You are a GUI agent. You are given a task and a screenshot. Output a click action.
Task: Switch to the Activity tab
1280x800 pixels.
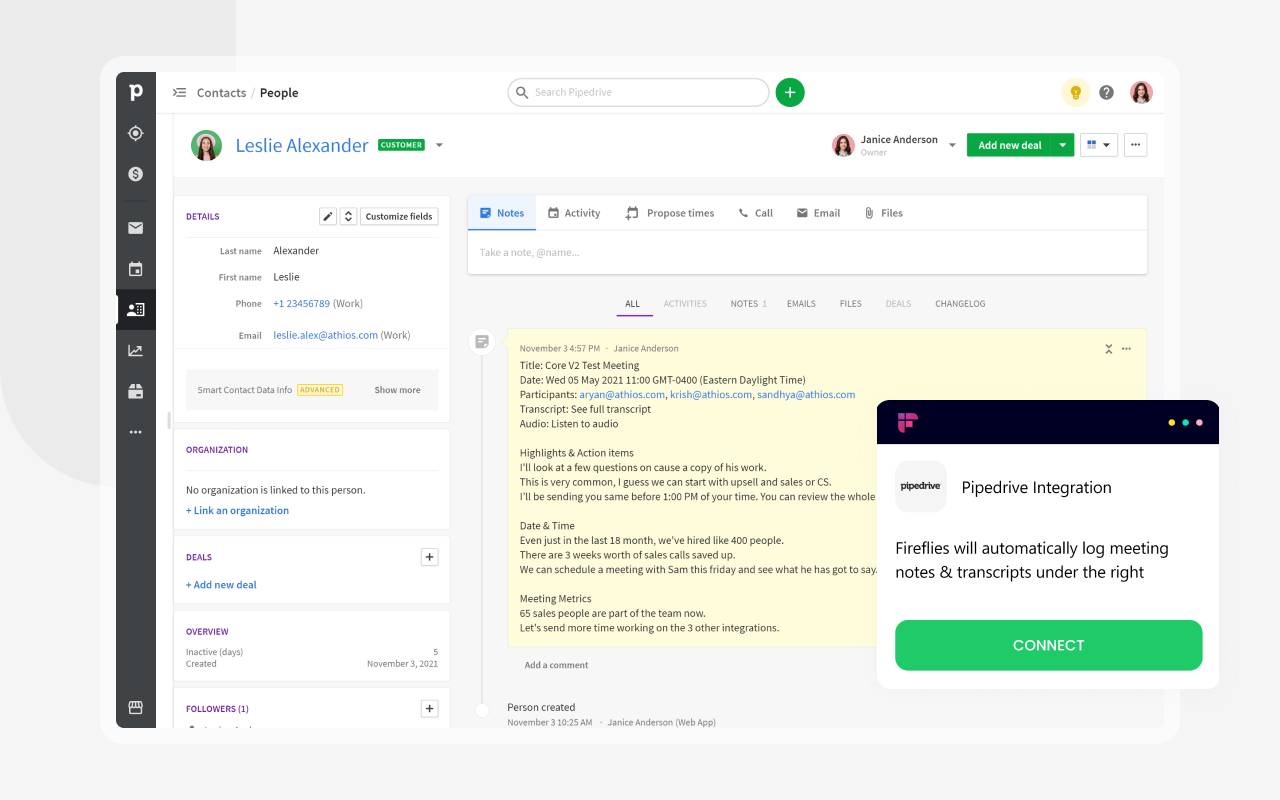pos(574,213)
